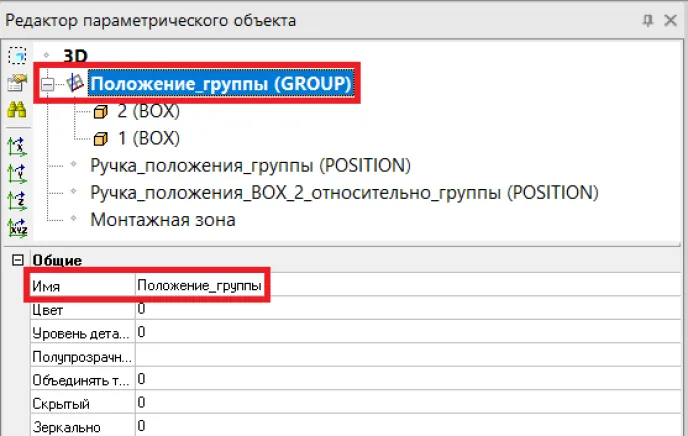This screenshot has width=688, height=436.
Task: Collapse the Положение_группы (GROUP) tree node
Action: 47,86
